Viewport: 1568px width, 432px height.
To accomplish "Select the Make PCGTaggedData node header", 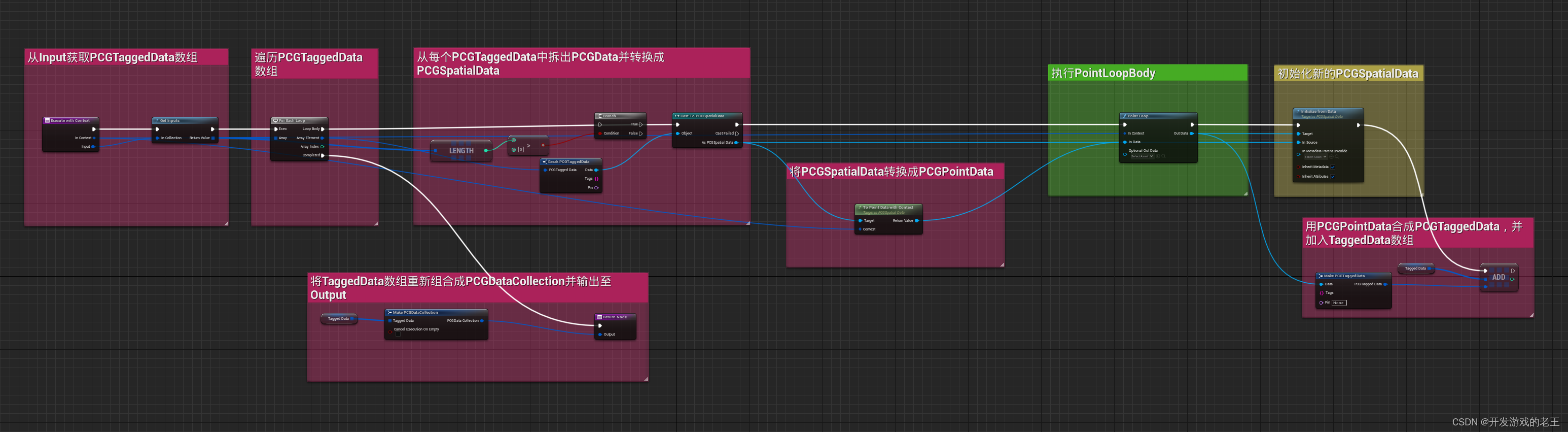I will click(1353, 276).
